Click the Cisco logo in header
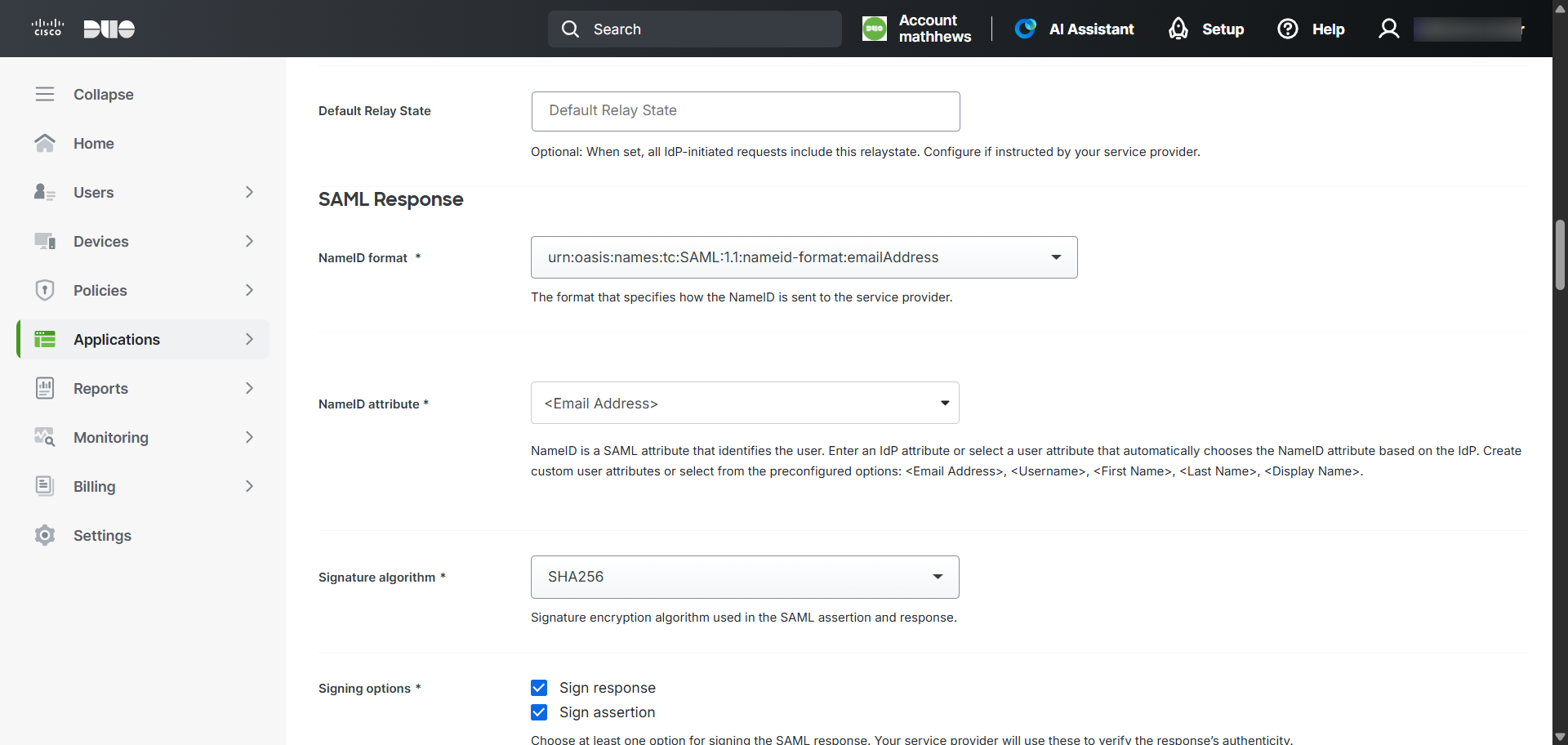 [47, 29]
